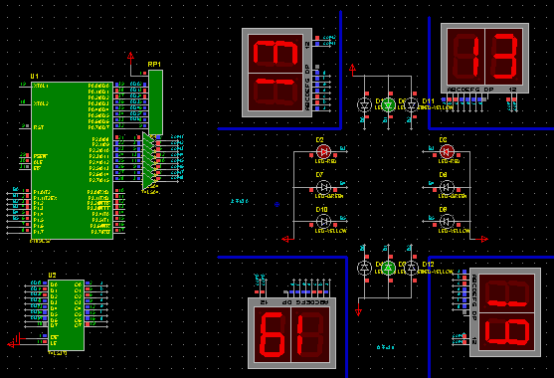Click the RST pin on U1
The width and height of the screenshot is (554, 378).
click(x=39, y=127)
